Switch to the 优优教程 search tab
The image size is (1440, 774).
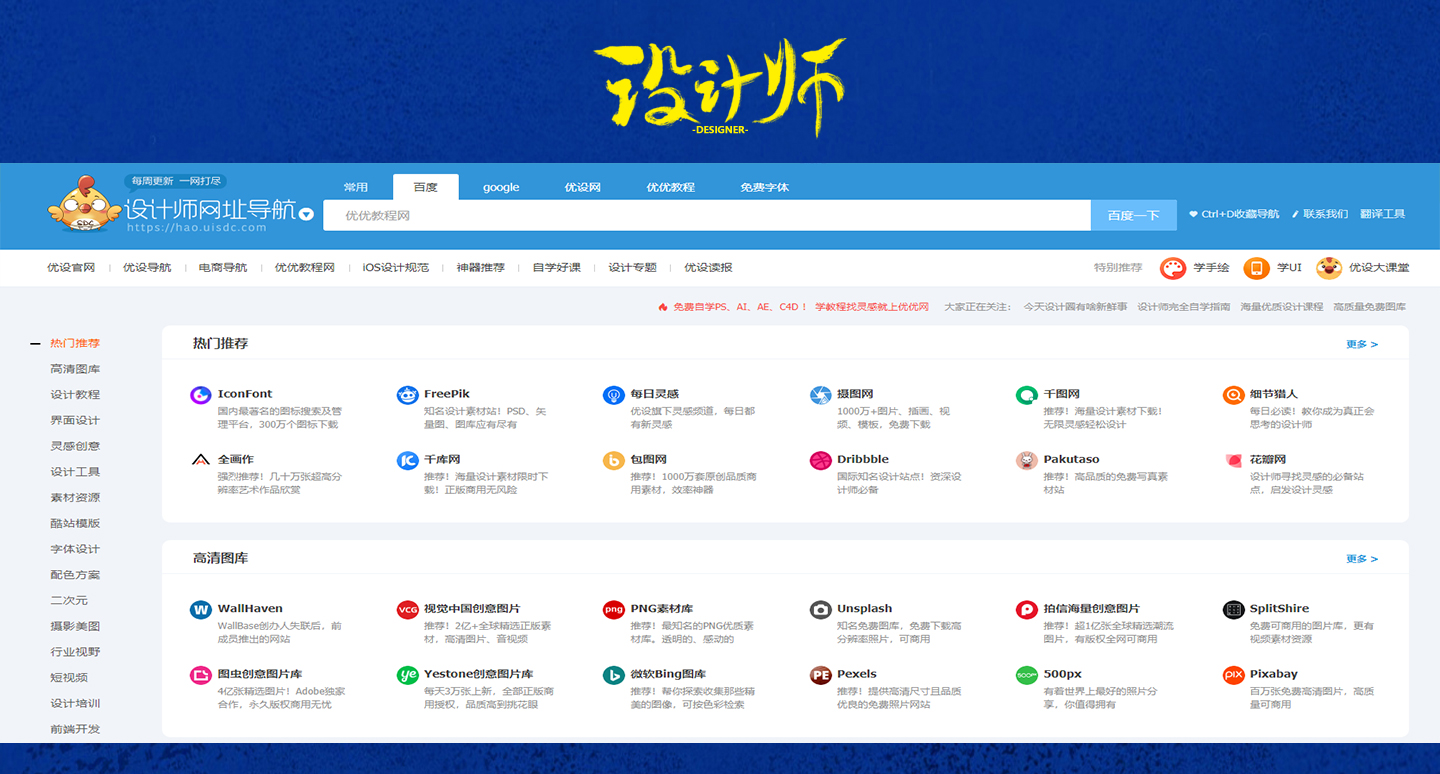click(x=670, y=187)
